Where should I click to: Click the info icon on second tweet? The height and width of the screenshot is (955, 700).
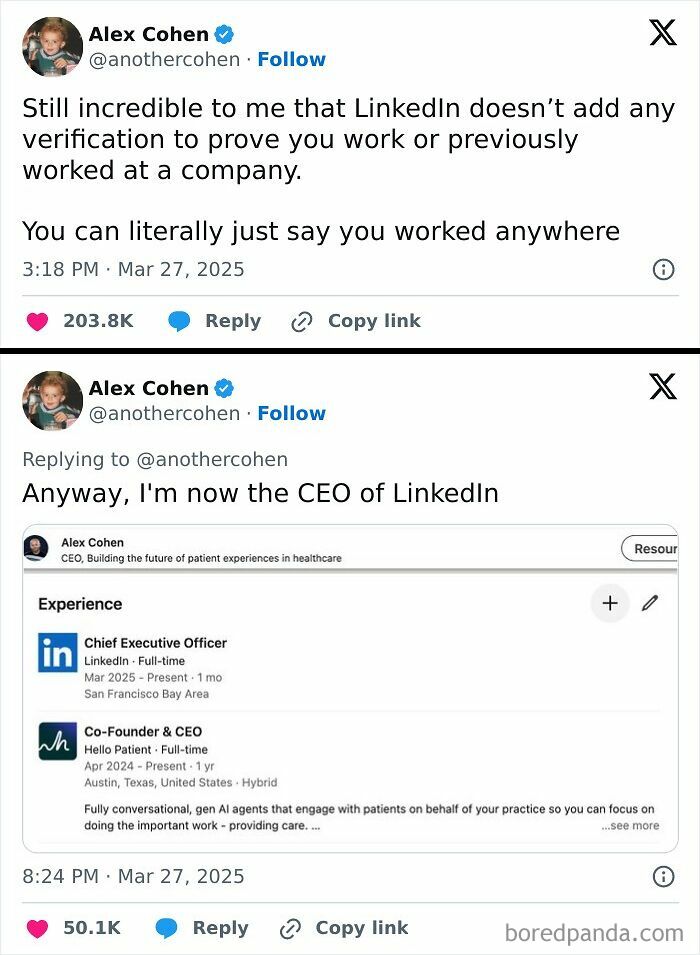pos(662,876)
